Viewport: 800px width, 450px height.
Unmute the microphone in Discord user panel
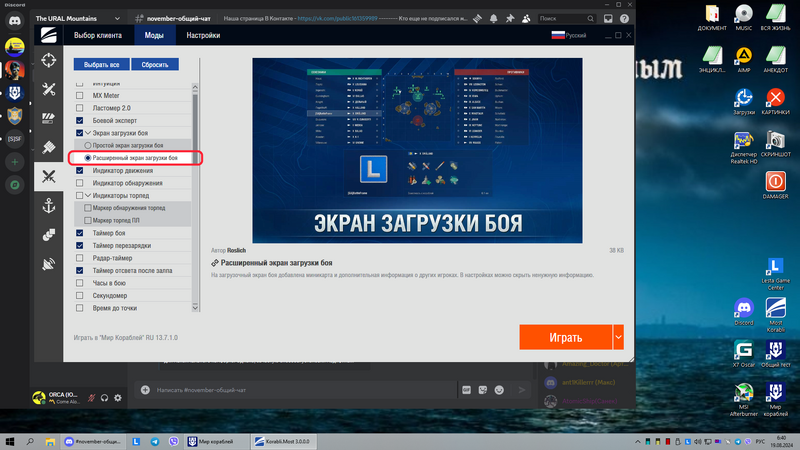pos(91,398)
